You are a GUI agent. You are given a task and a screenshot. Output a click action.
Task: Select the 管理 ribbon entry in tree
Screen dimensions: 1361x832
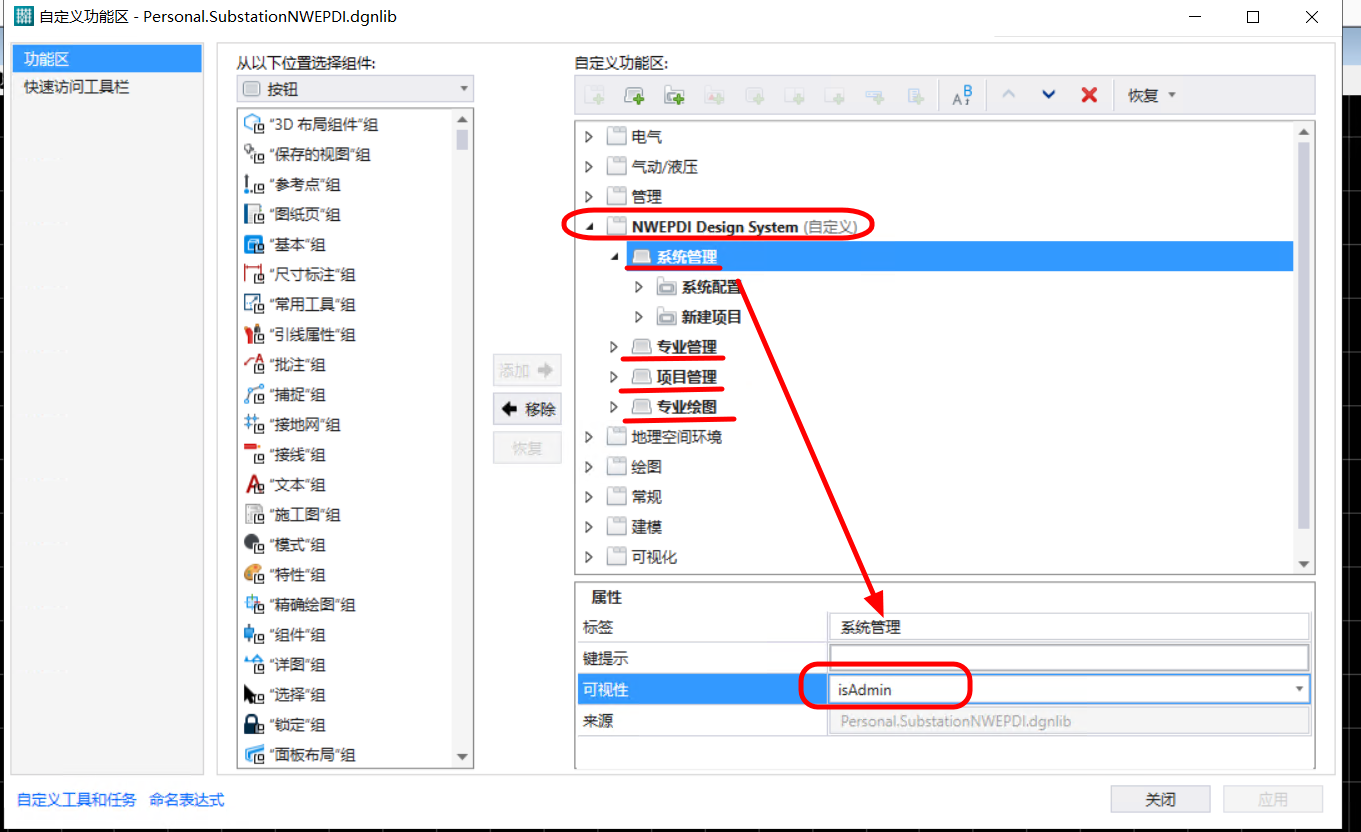pos(647,197)
